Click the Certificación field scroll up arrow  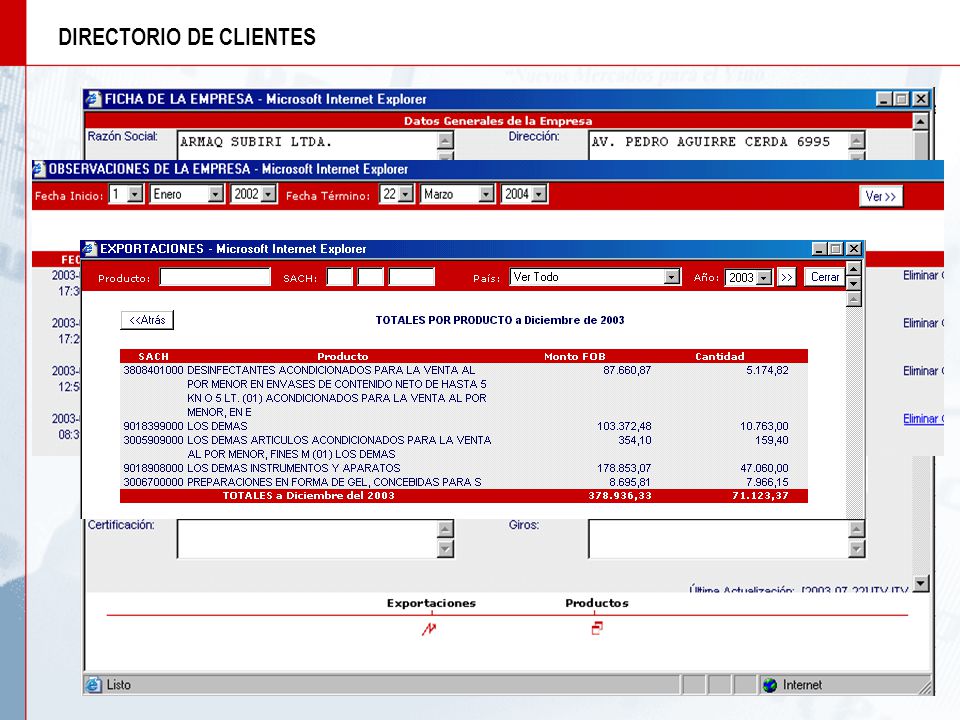pos(446,528)
